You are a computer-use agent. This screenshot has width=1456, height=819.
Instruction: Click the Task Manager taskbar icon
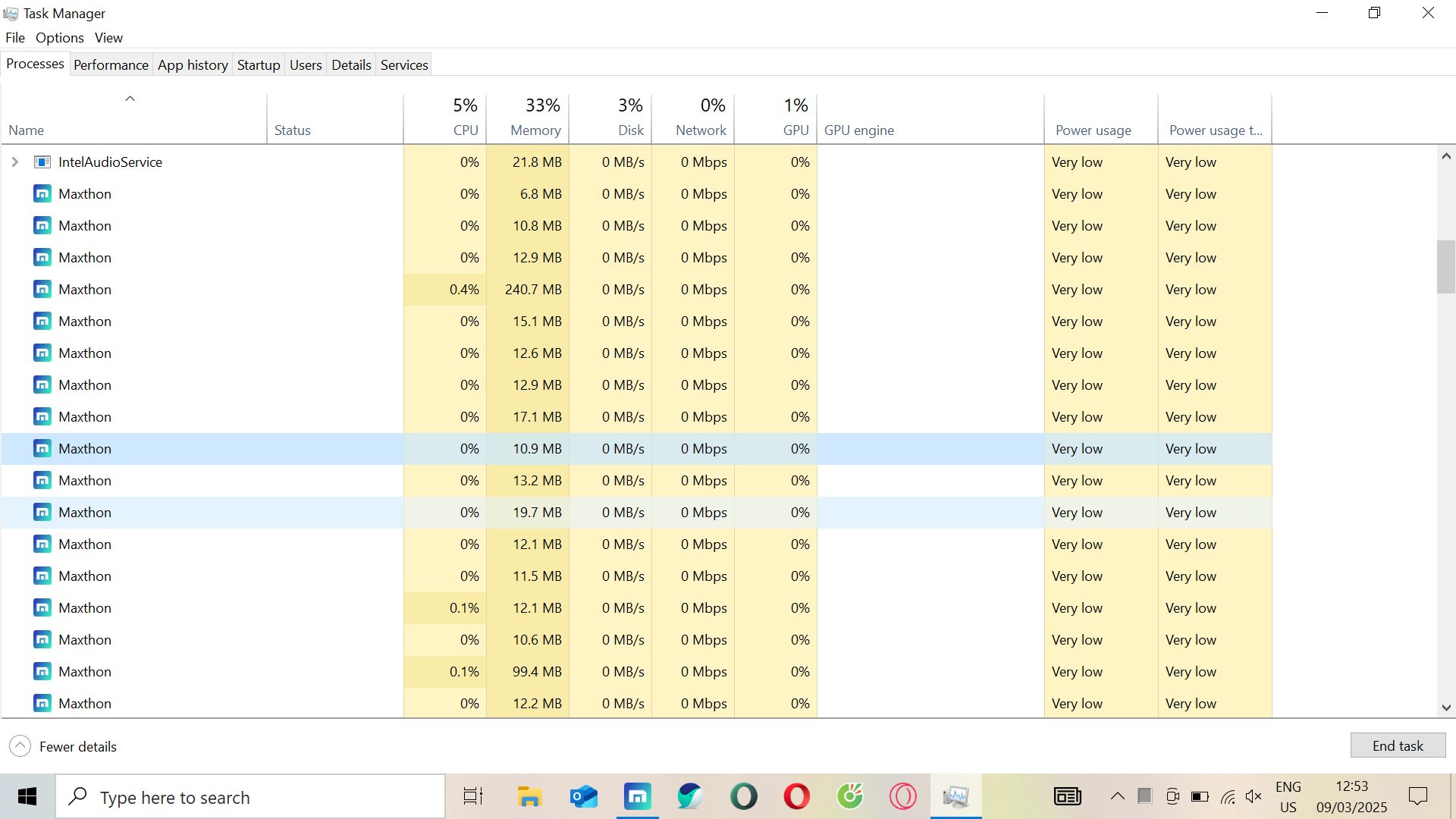coord(956,796)
